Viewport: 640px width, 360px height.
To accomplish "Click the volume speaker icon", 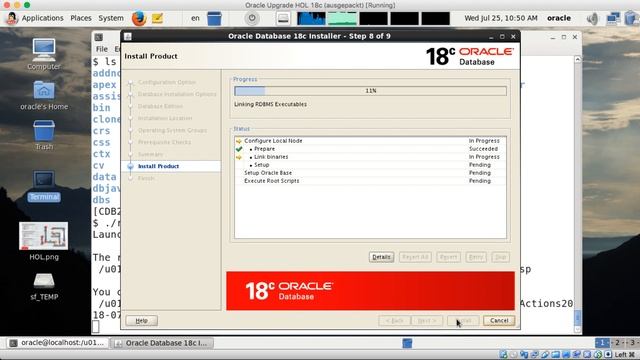I will 593,18.
